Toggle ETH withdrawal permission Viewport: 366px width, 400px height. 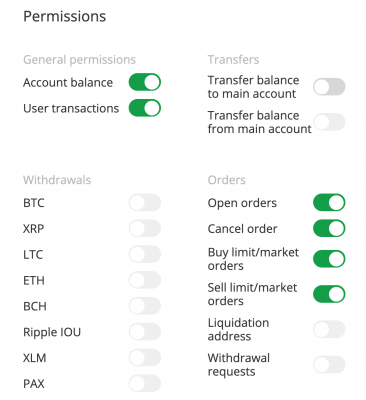pyautogui.click(x=145, y=280)
